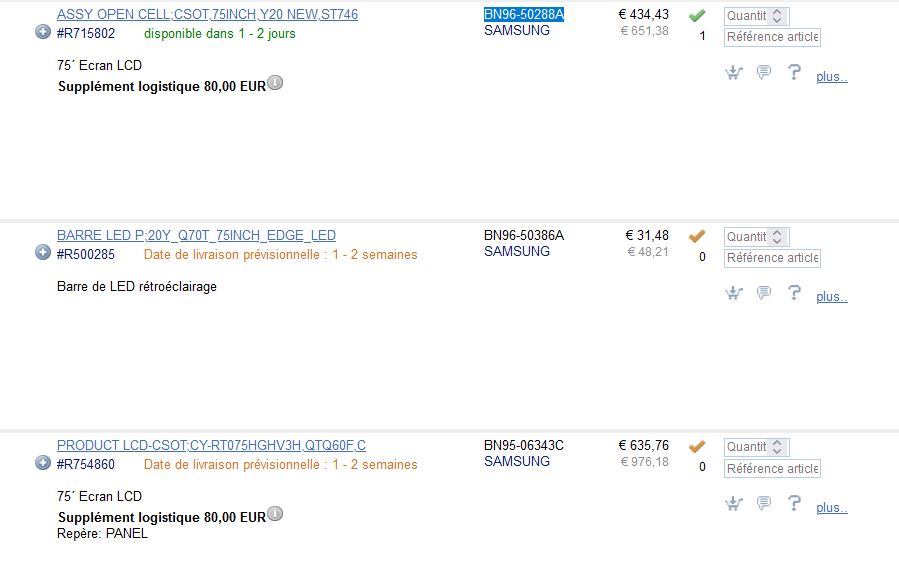Click Quantité field for PRODUCT LCD-CSOT item
The width and height of the screenshot is (899, 573).
coord(747,447)
